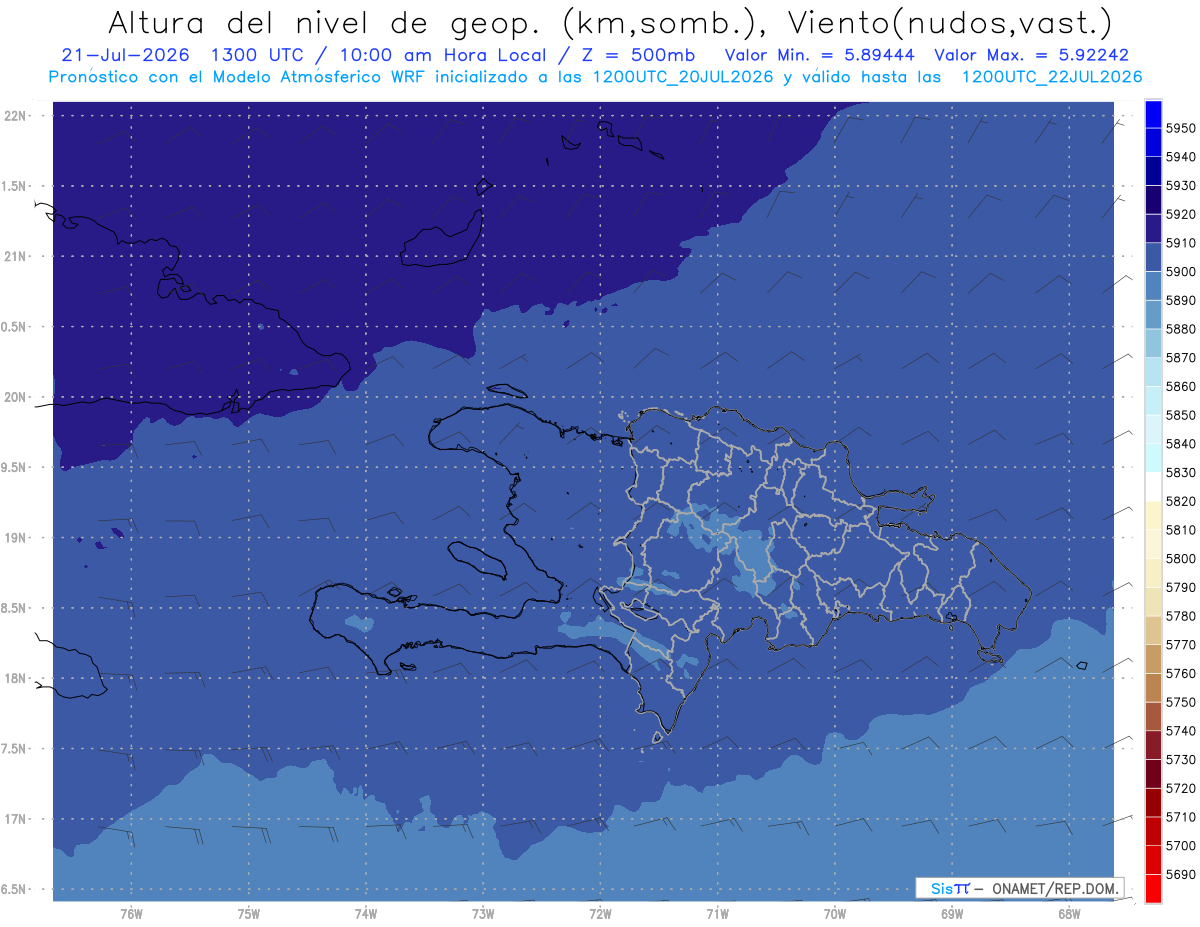Image resolution: width=1200 pixels, height=927 pixels.
Task: Click the 19N latitude axis label
Action: tap(15, 538)
